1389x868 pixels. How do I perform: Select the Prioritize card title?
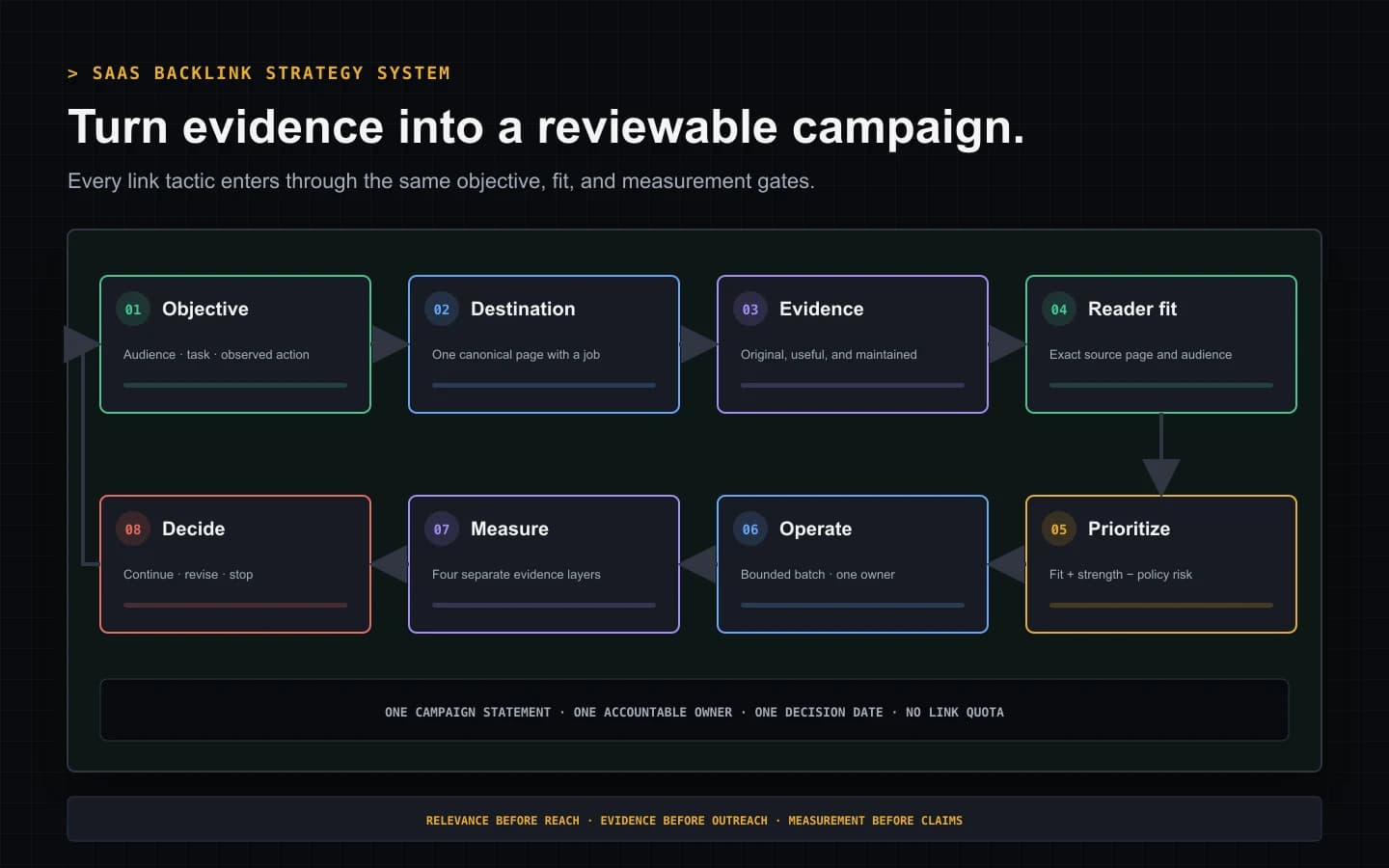(x=1129, y=529)
